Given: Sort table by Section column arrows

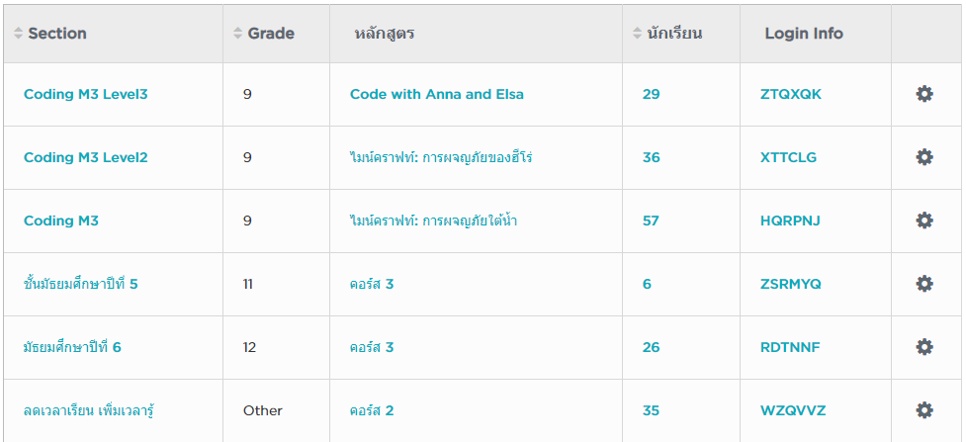Looking at the screenshot, I should [x=18, y=33].
